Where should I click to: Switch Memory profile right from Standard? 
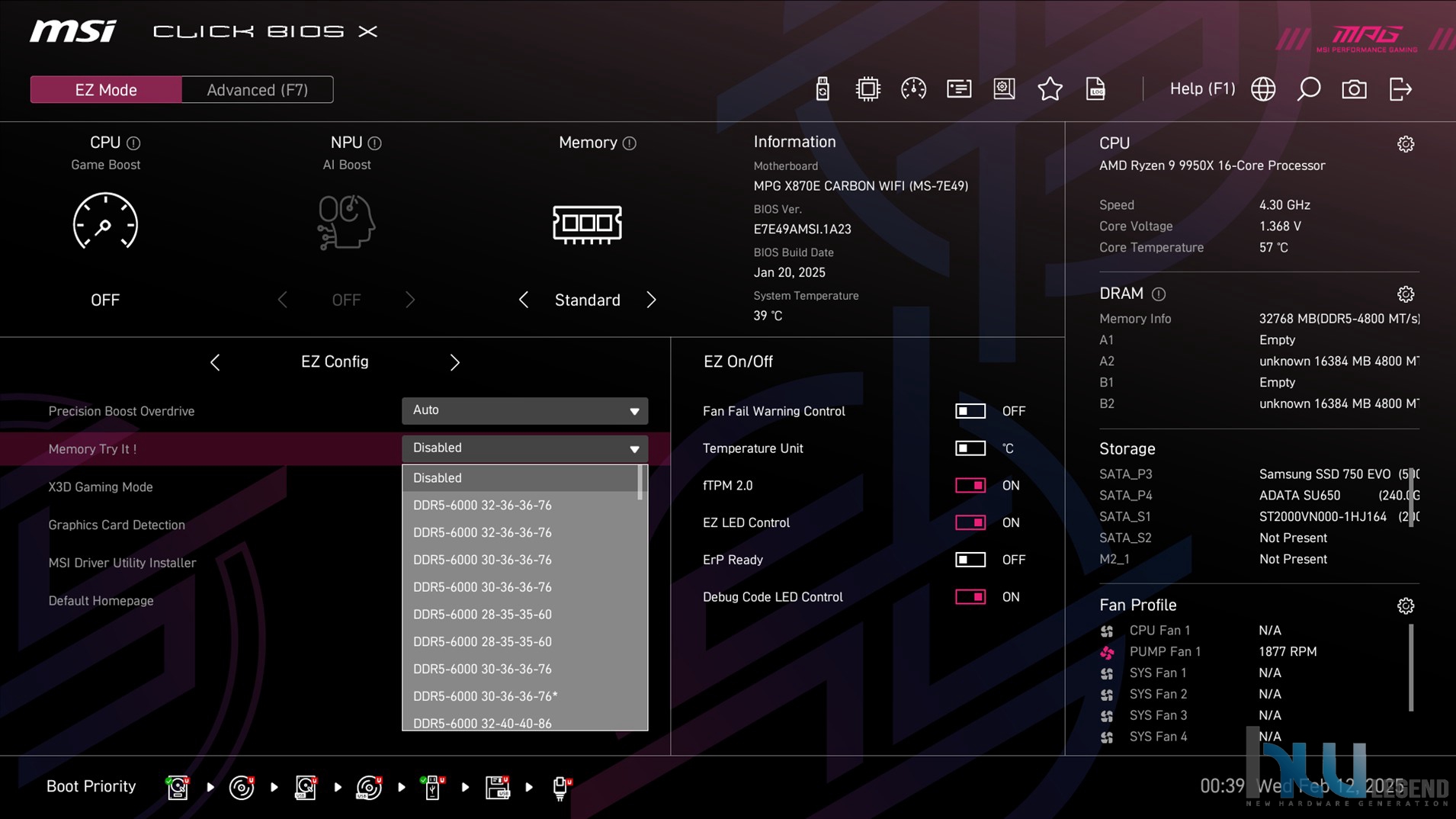pos(651,300)
